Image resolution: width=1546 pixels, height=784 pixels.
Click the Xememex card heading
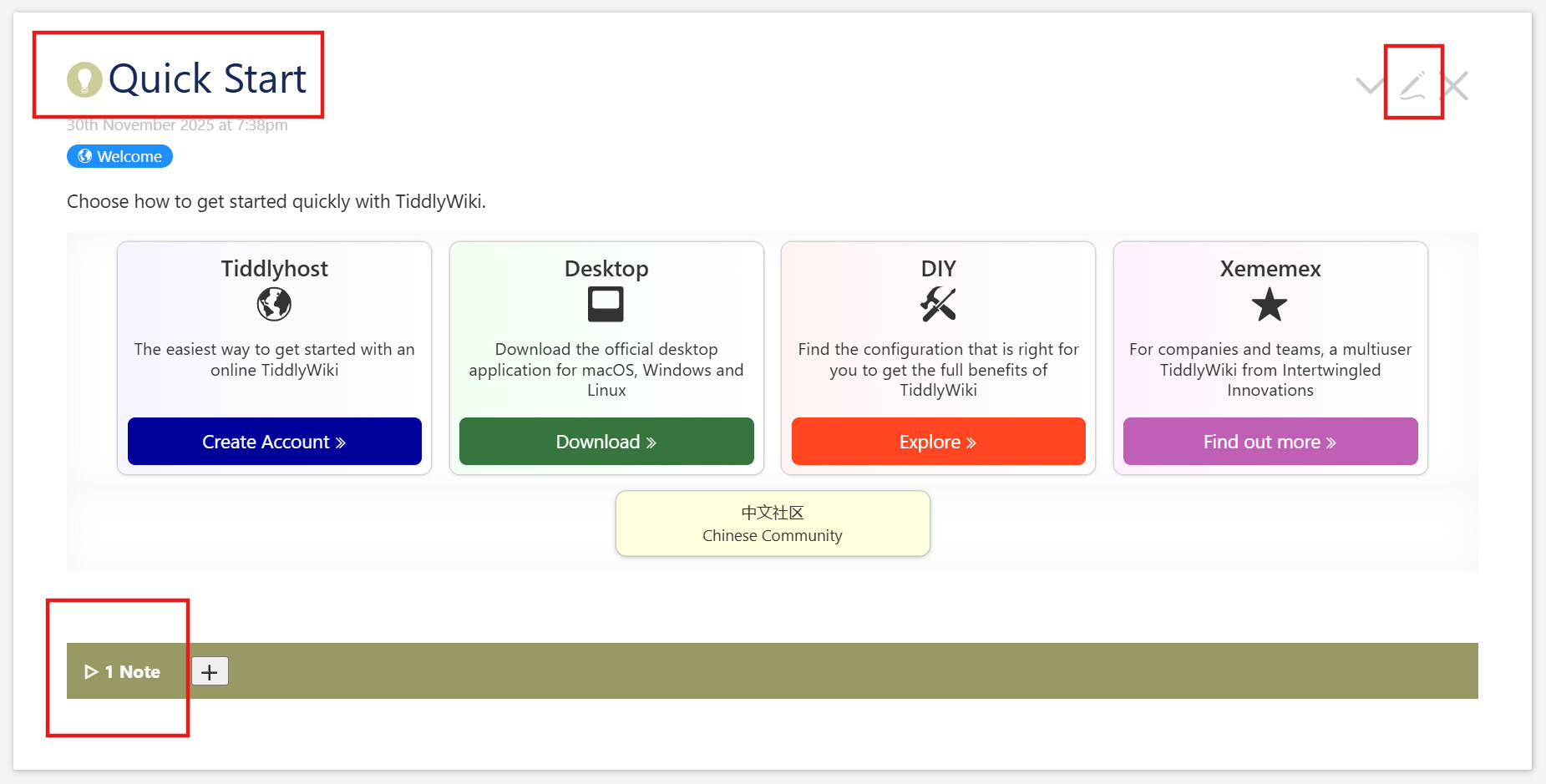1270,269
